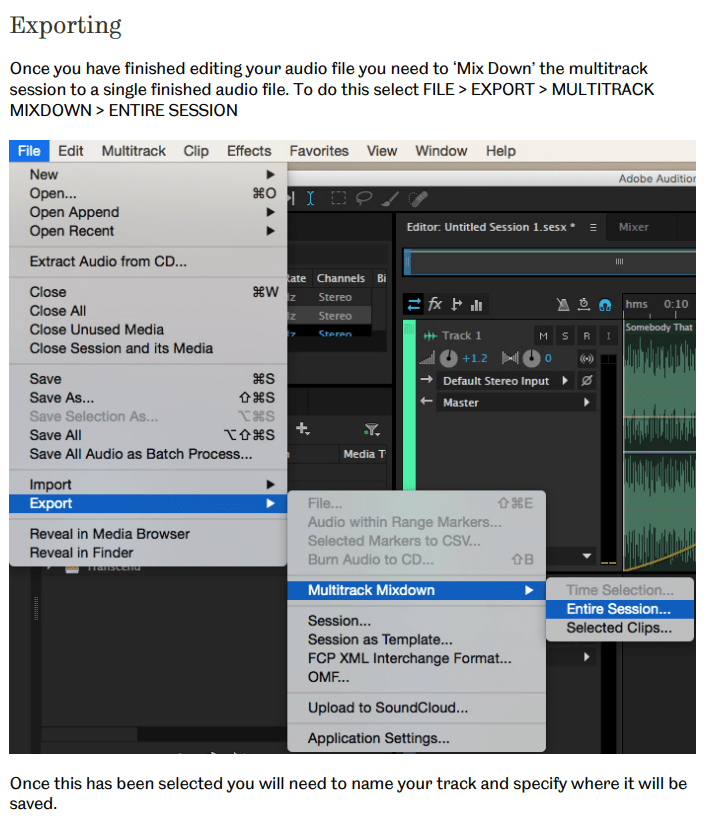Switch to the Mixer tab

634,227
